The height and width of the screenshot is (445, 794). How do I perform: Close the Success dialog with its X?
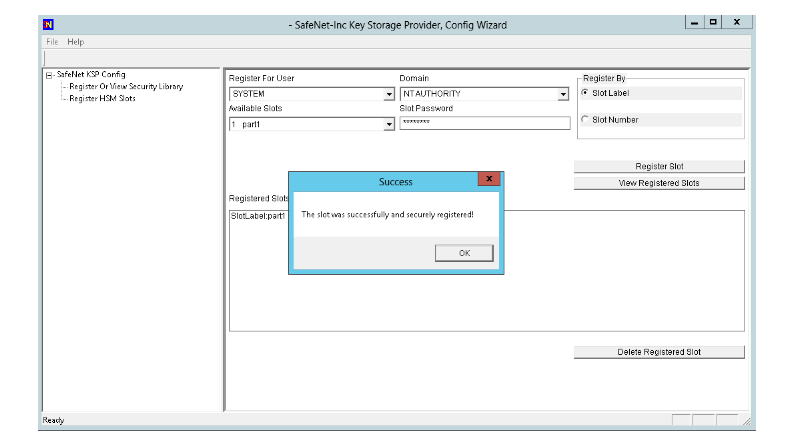pyautogui.click(x=489, y=179)
